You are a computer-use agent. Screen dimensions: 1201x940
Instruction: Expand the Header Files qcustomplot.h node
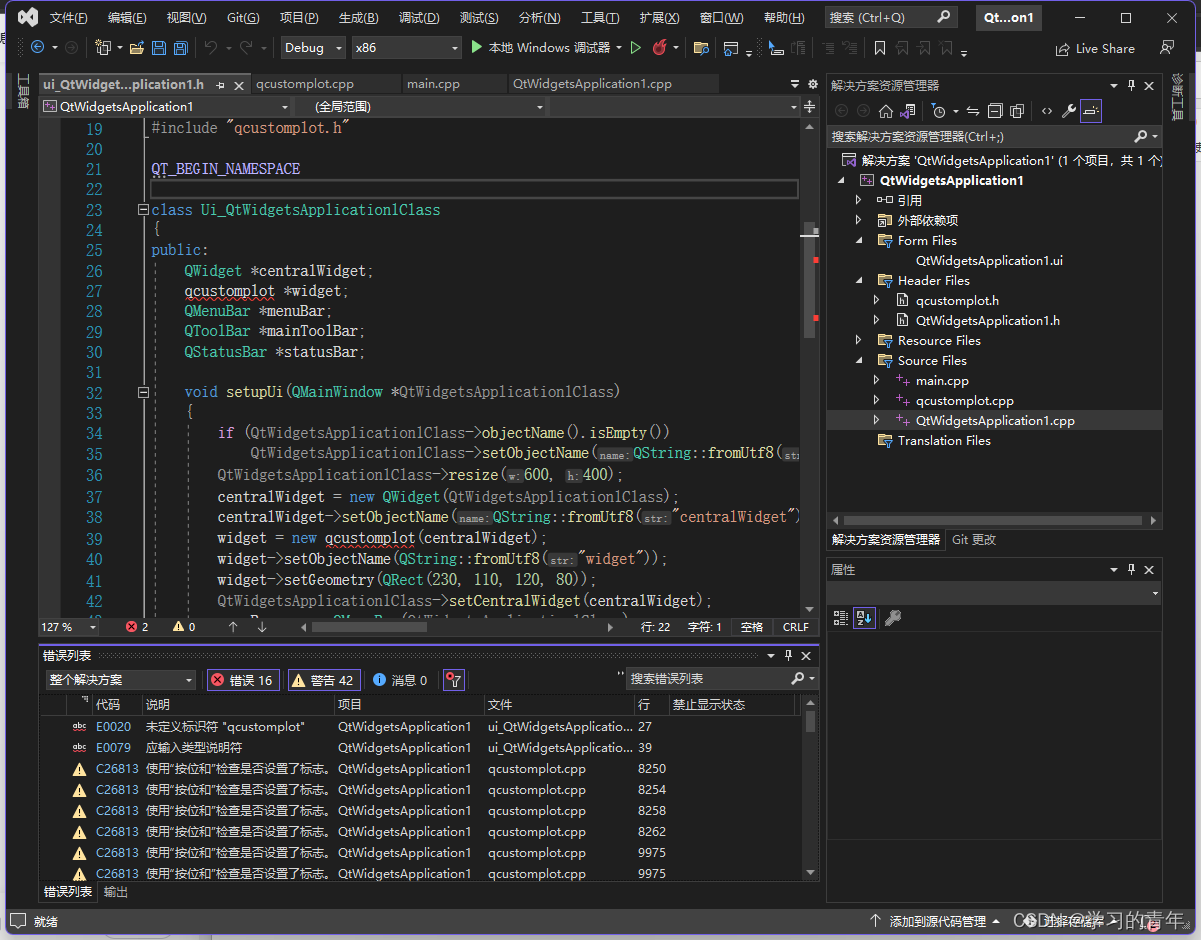coord(877,300)
